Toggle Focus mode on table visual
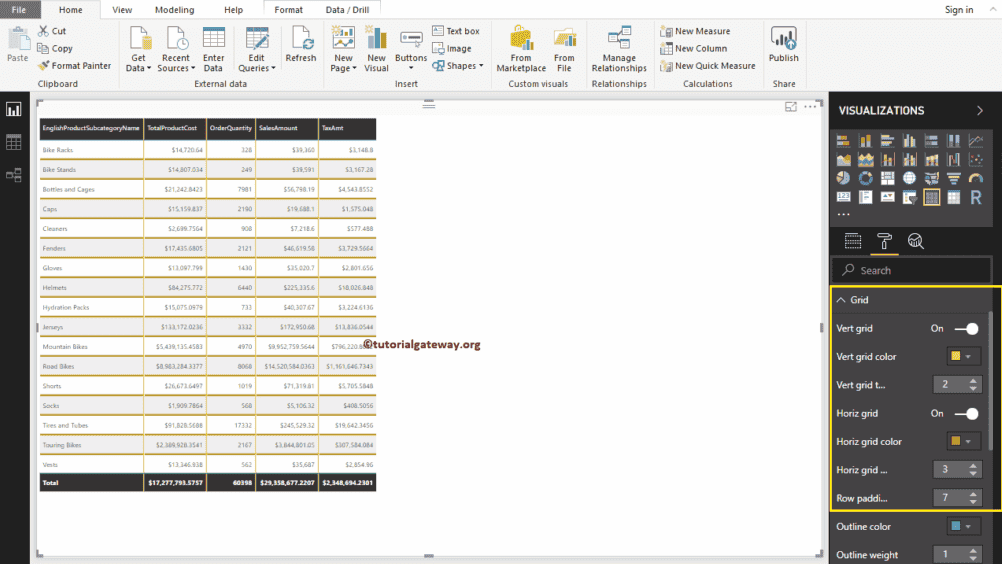 tap(790, 107)
